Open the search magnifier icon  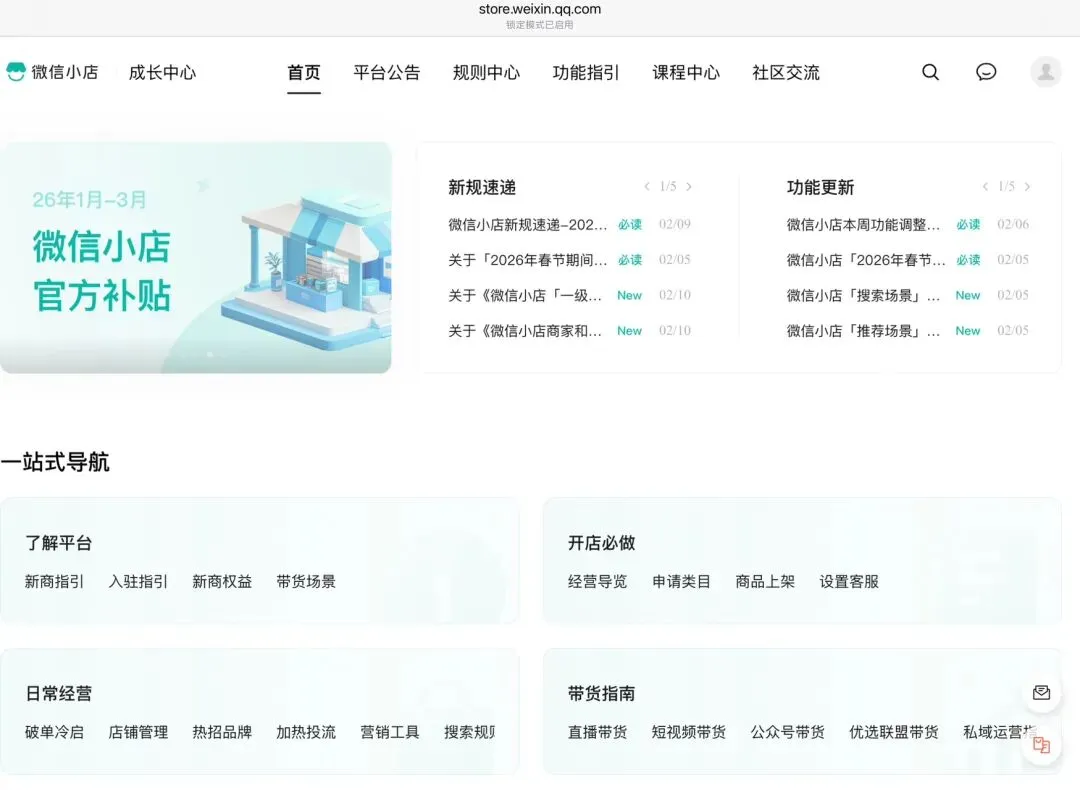[931, 72]
